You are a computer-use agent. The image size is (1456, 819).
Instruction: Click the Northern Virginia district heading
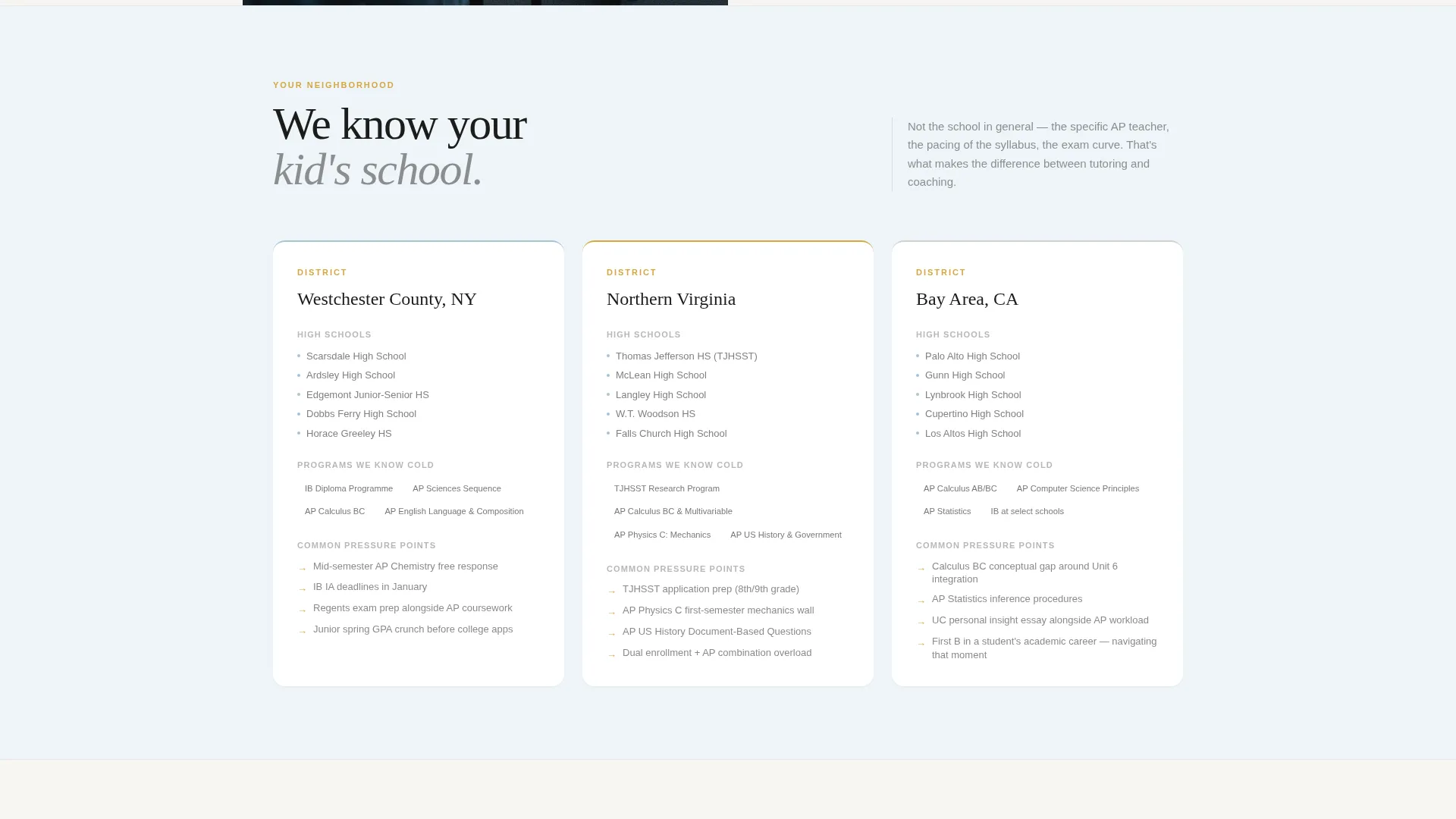coord(671,300)
